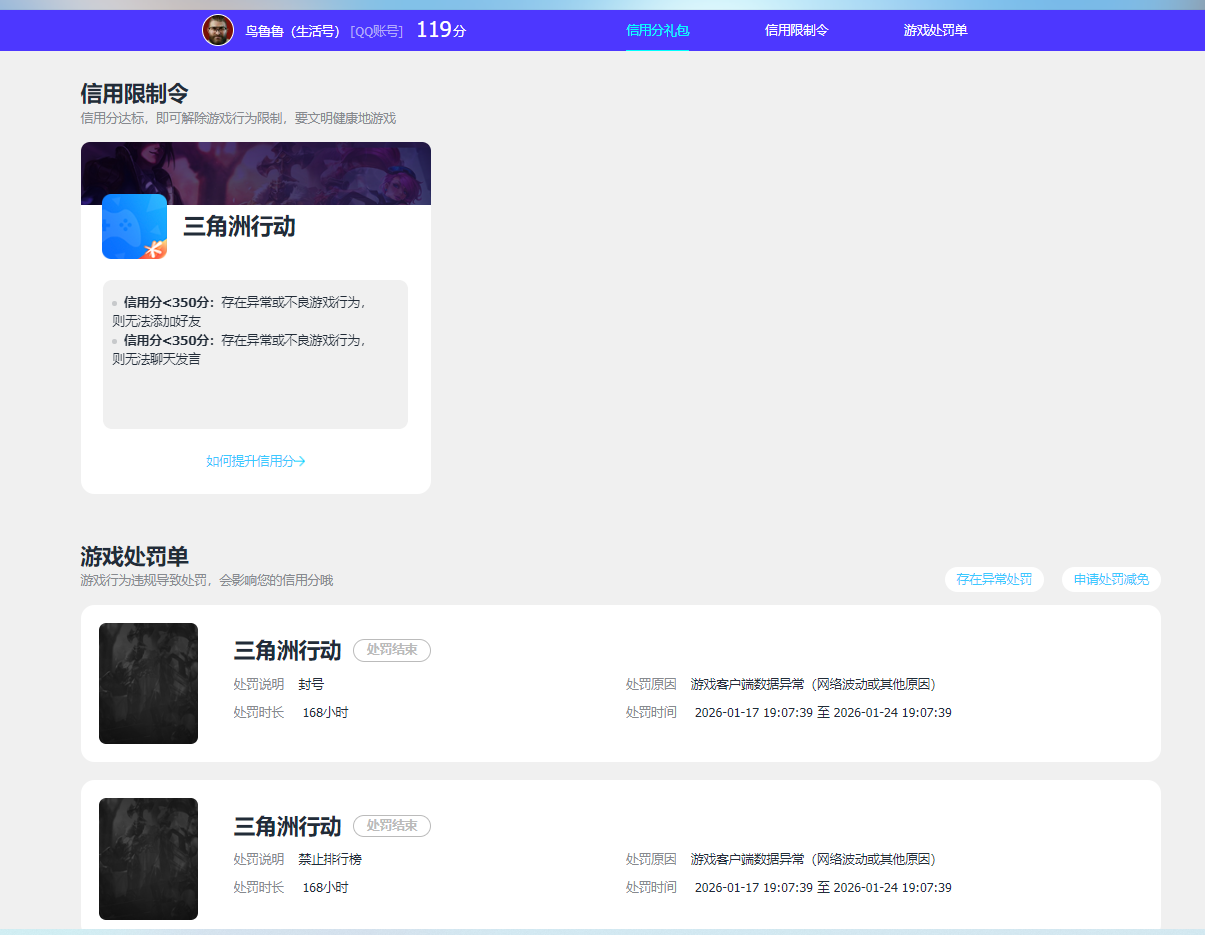Click the 封号 penalty description
Image resolution: width=1205 pixels, height=935 pixels.
[311, 685]
